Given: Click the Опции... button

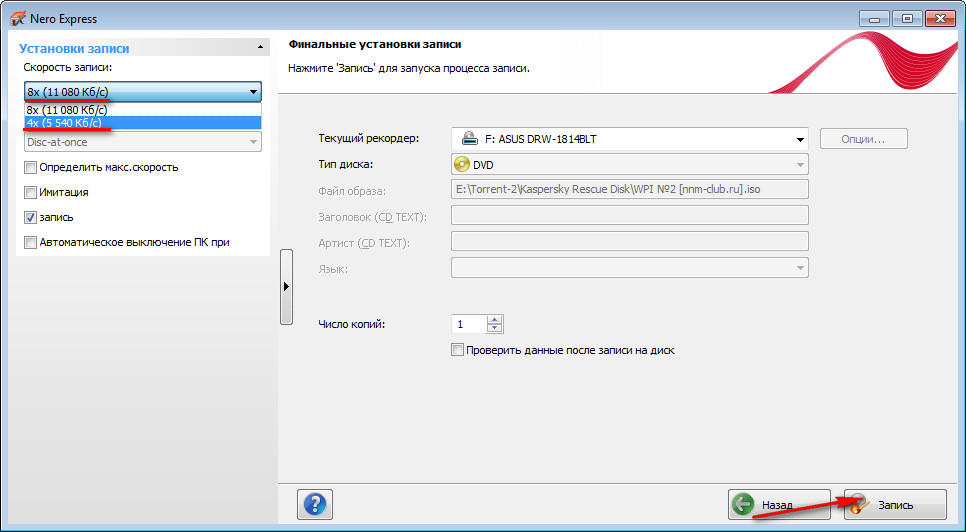Looking at the screenshot, I should click(x=863, y=139).
